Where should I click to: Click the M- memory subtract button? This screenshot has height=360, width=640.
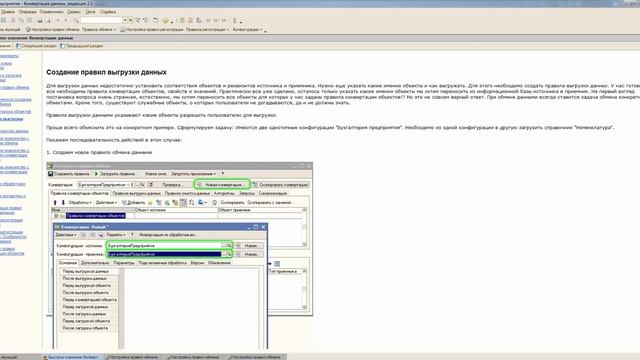click(224, 20)
